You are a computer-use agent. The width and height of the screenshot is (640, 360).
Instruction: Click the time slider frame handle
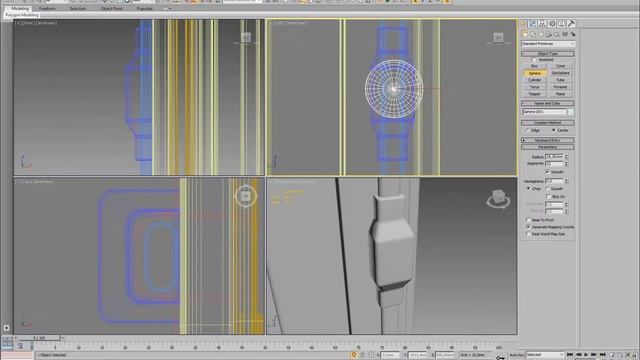point(40,338)
